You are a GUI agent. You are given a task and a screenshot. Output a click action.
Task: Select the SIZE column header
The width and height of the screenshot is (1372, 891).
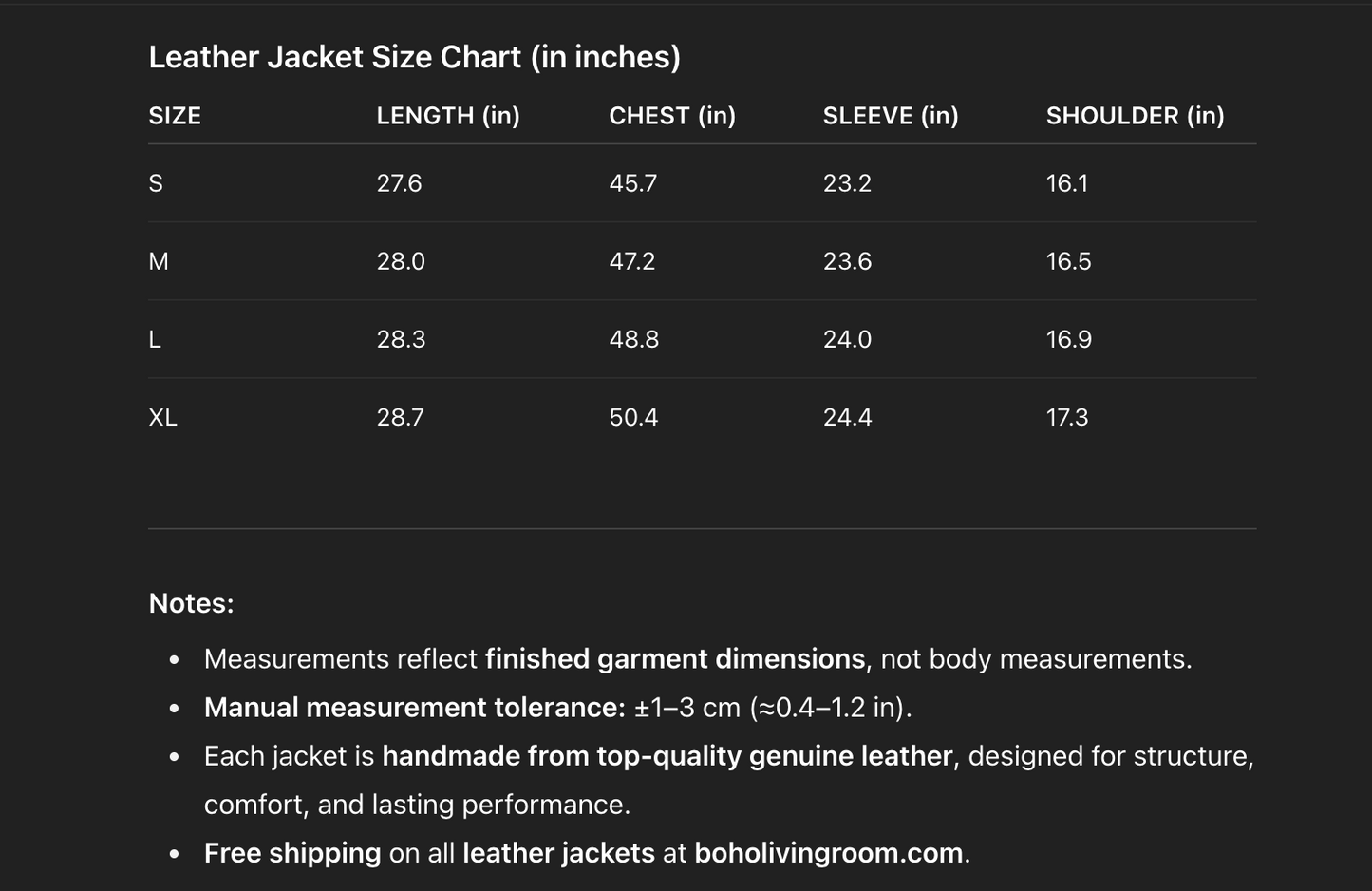pos(175,116)
